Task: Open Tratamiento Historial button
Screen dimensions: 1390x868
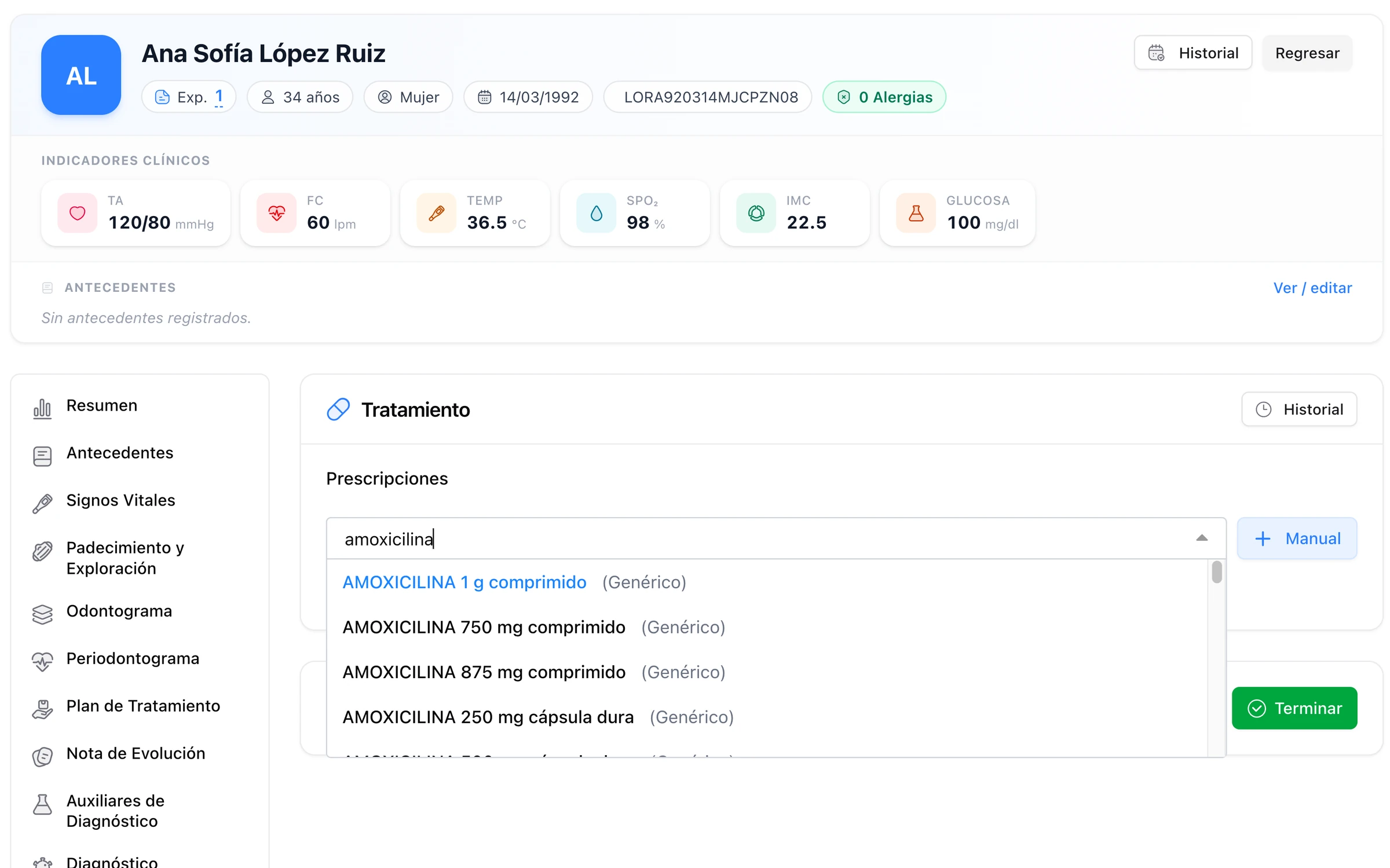Action: point(1298,409)
